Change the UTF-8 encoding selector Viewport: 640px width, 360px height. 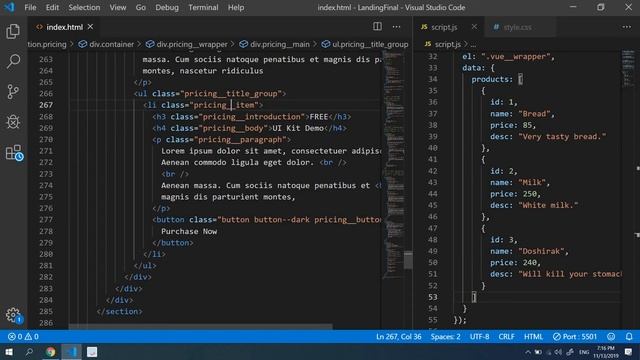479,337
